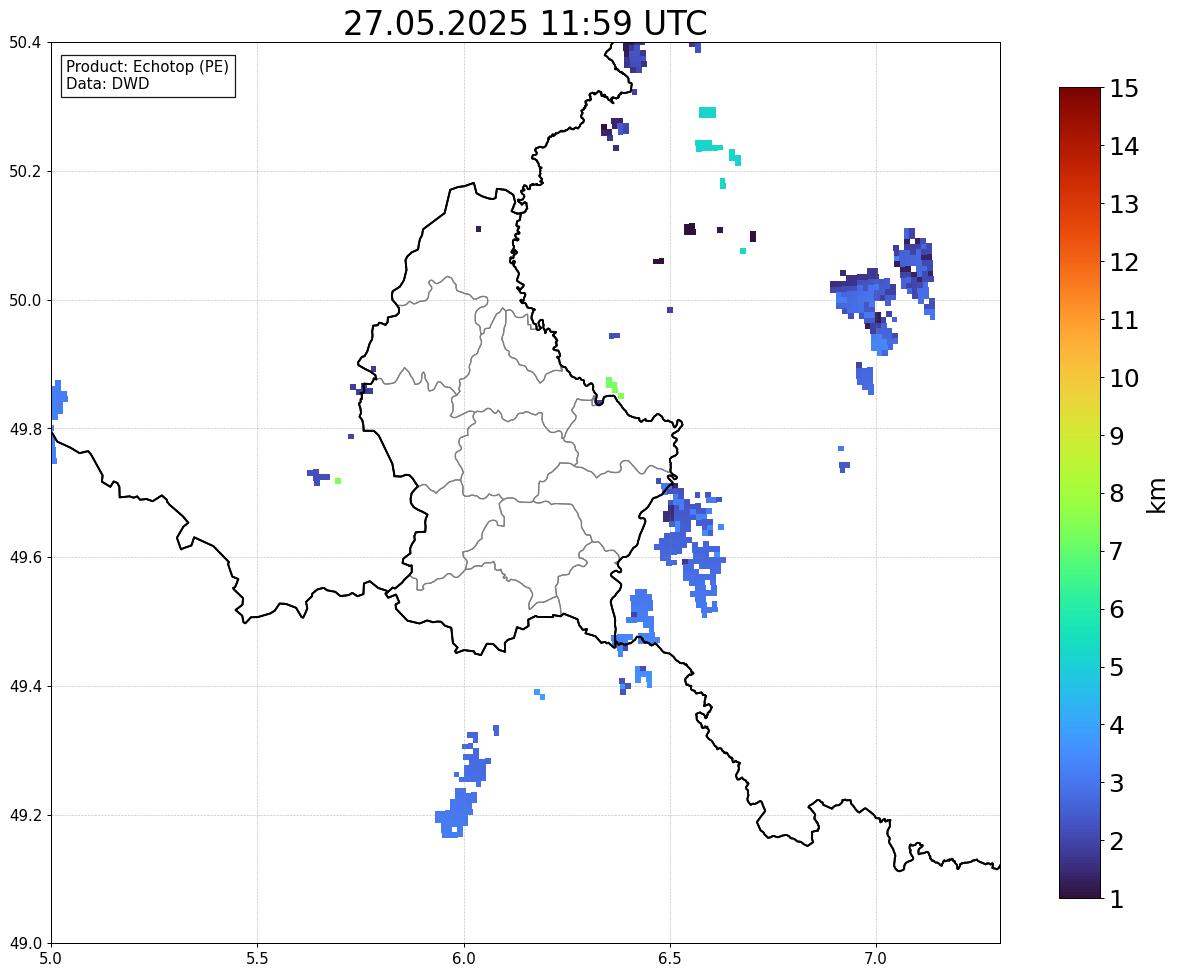Click the colorbar label '3'
The height and width of the screenshot is (976, 1178).
[x=1117, y=783]
